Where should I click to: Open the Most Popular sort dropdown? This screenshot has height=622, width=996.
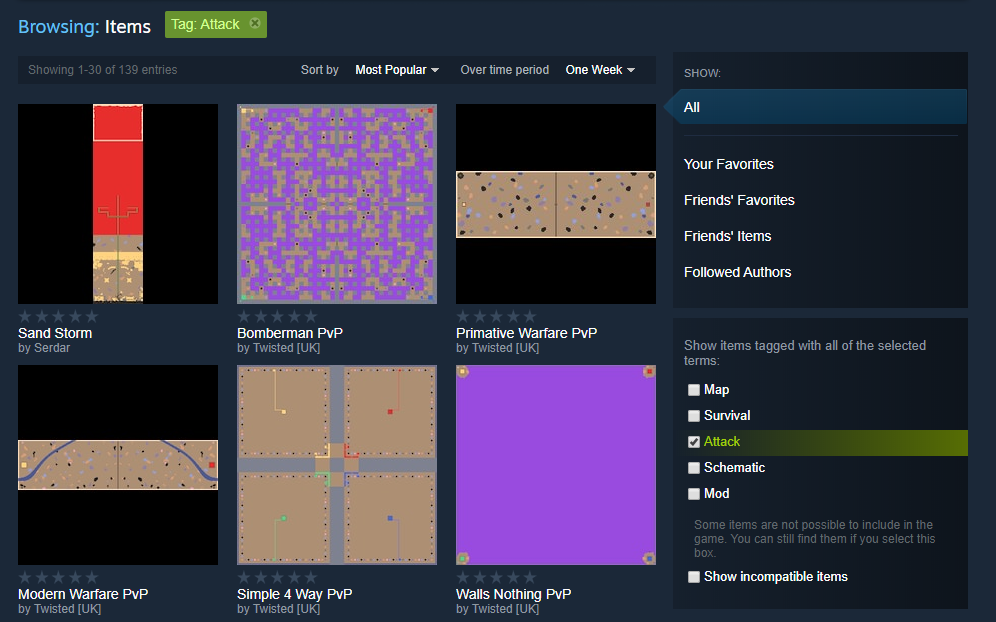396,70
